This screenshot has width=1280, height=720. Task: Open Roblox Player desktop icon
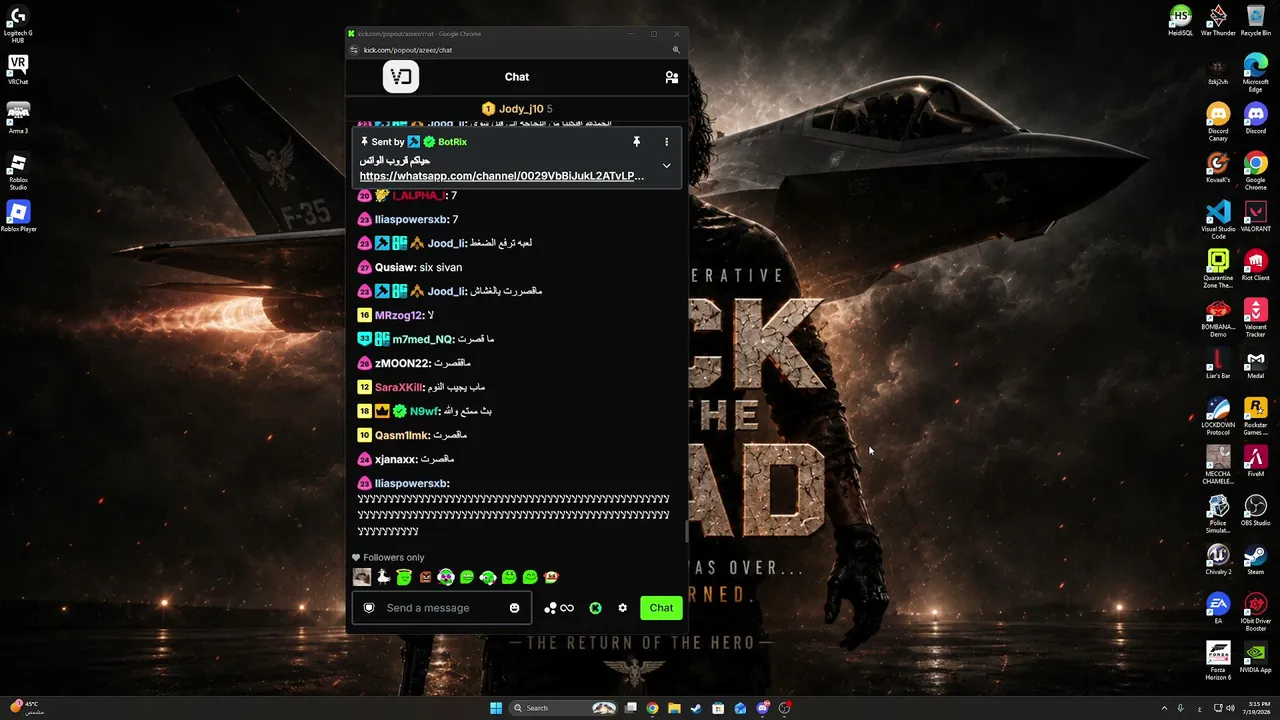pos(18,216)
